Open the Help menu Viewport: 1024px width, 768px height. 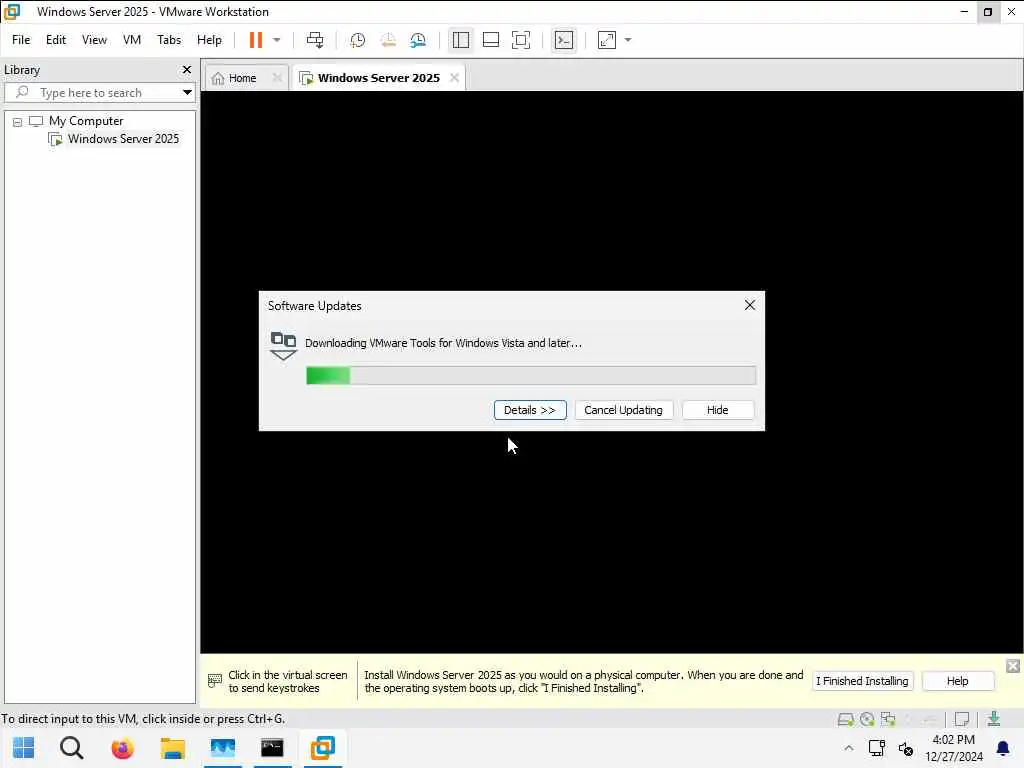209,40
